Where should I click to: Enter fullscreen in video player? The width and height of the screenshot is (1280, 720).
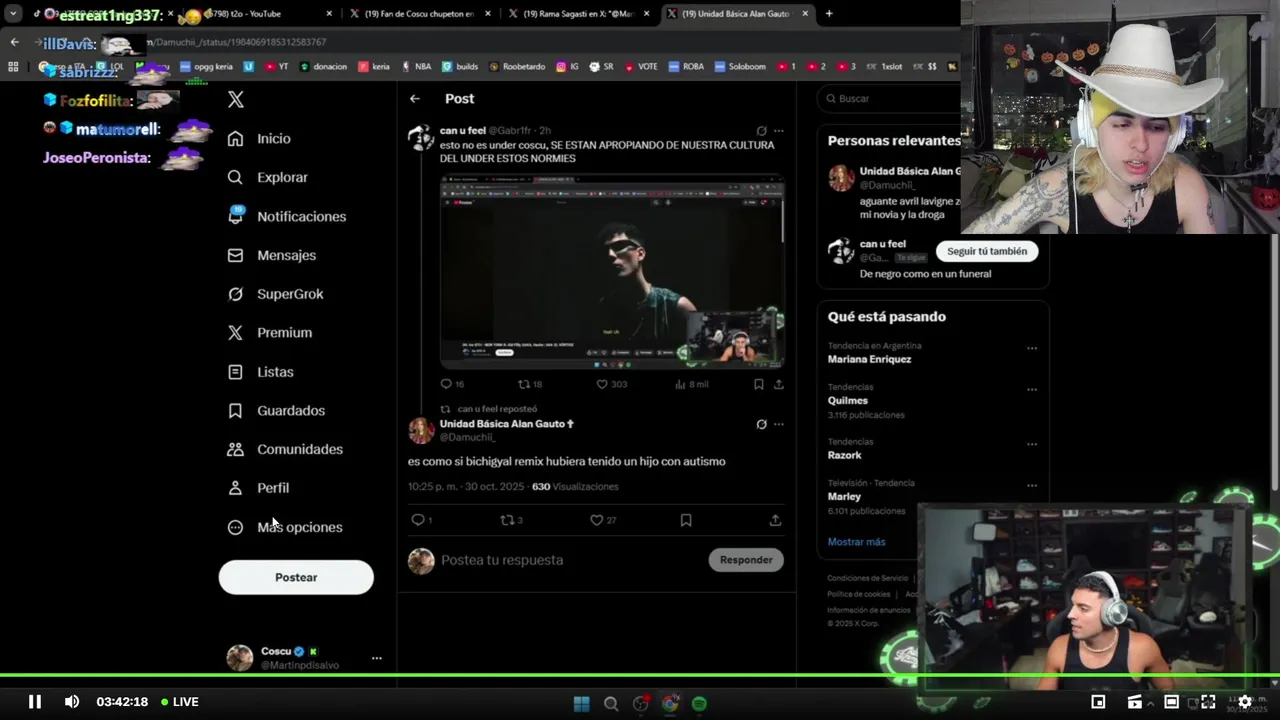(x=1208, y=702)
